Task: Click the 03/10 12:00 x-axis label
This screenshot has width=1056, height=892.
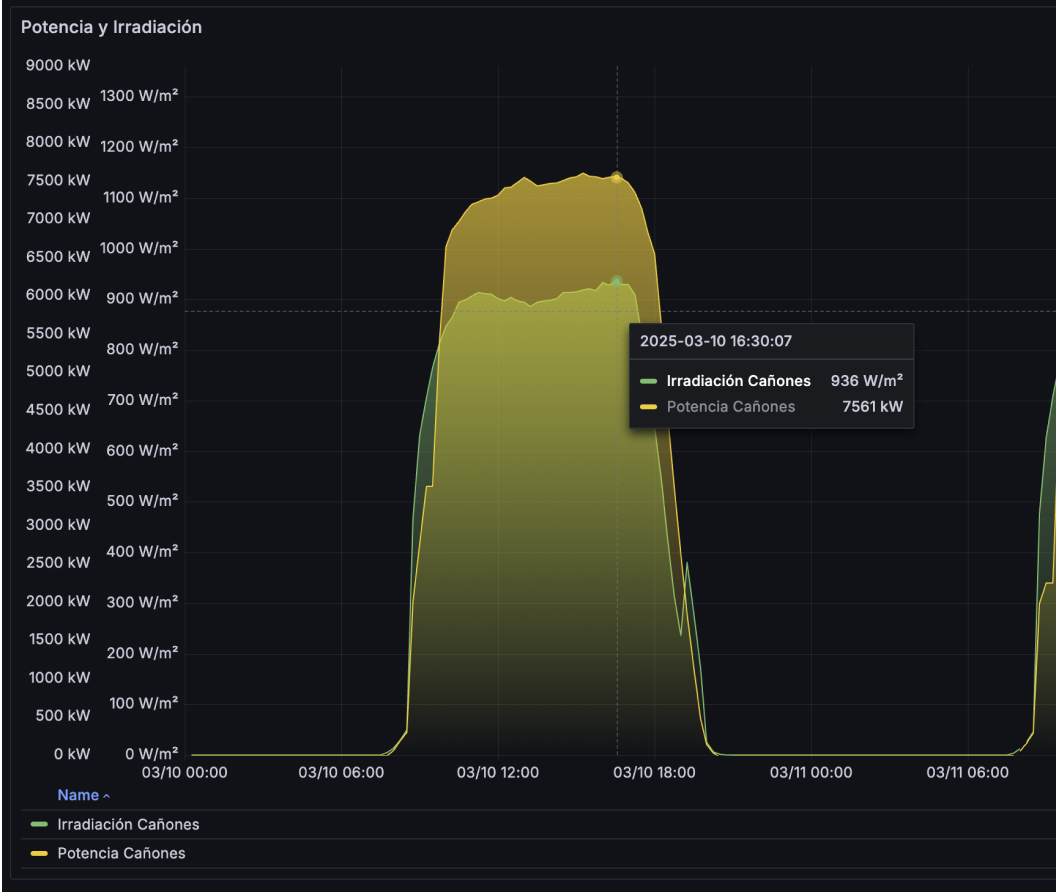Action: (x=498, y=772)
